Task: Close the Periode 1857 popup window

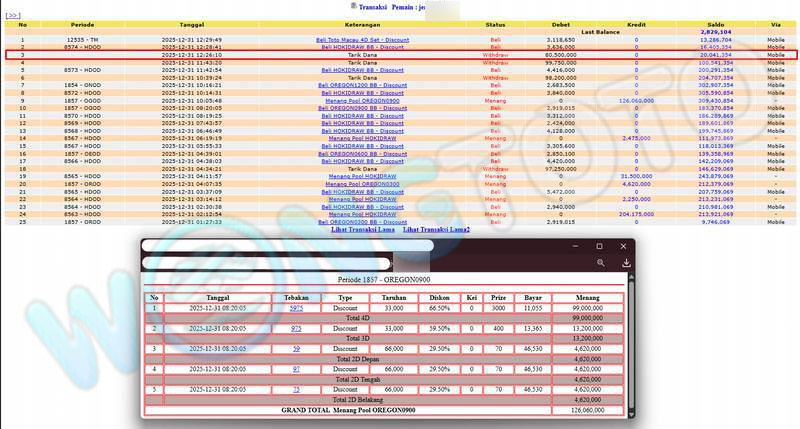Action: [x=624, y=246]
